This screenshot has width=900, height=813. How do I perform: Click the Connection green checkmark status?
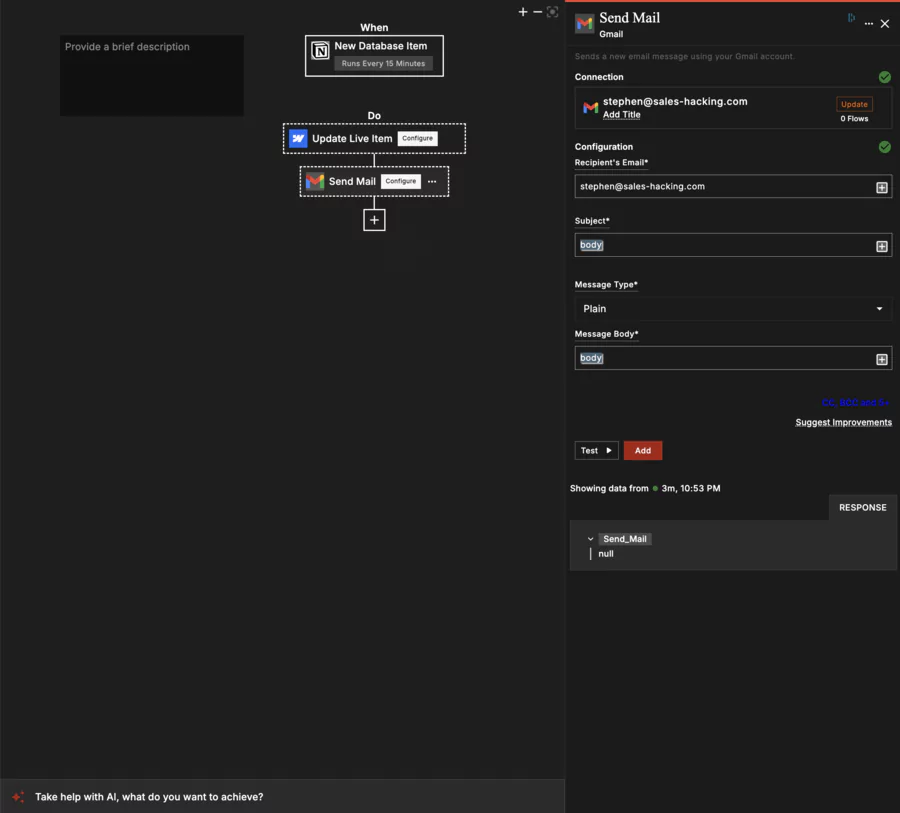[885, 77]
